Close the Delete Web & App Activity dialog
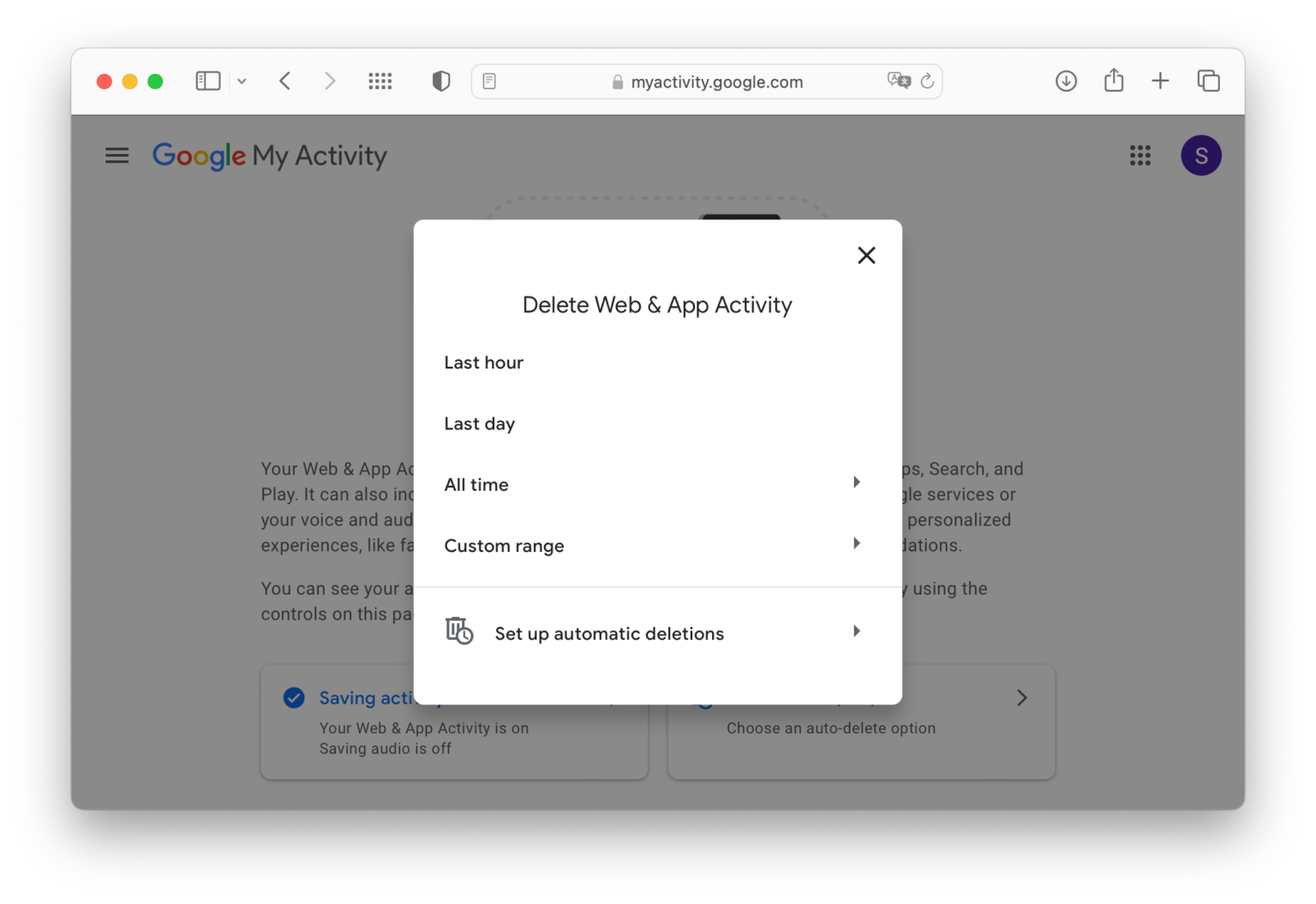Viewport: 1316px width, 904px height. point(866,255)
